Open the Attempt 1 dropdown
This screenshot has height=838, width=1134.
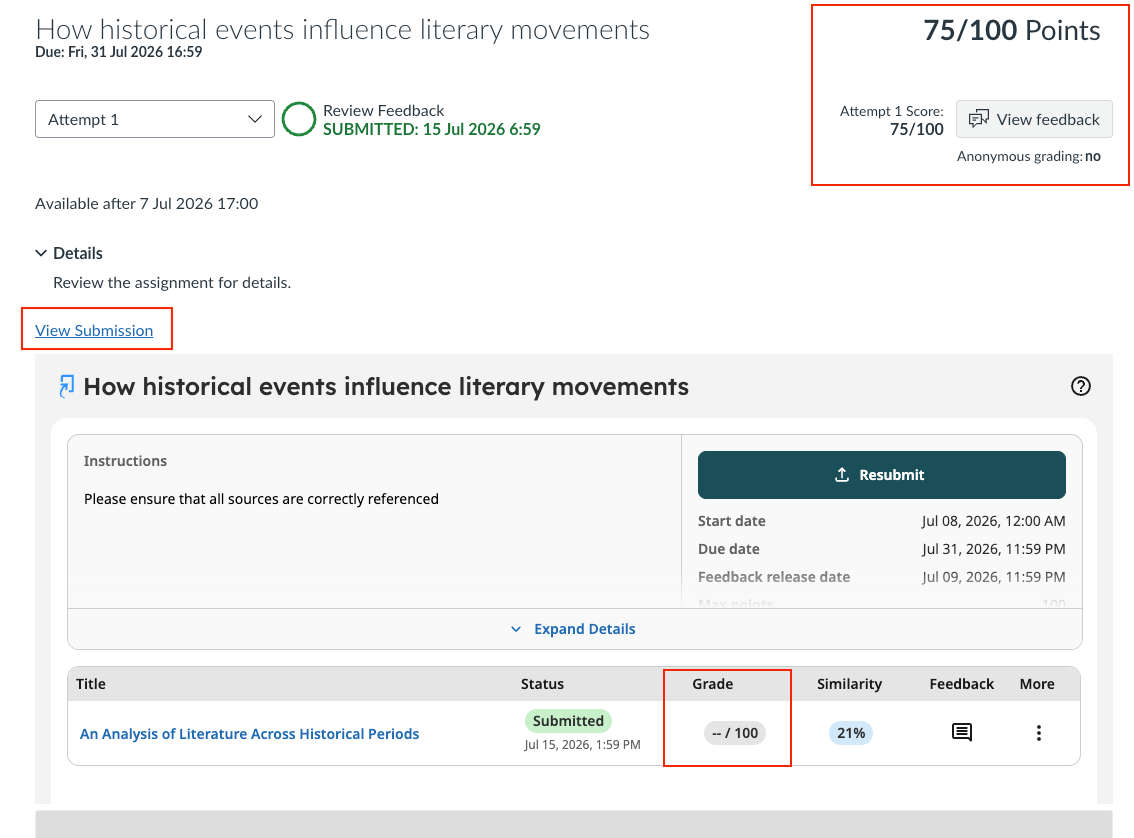click(x=155, y=119)
